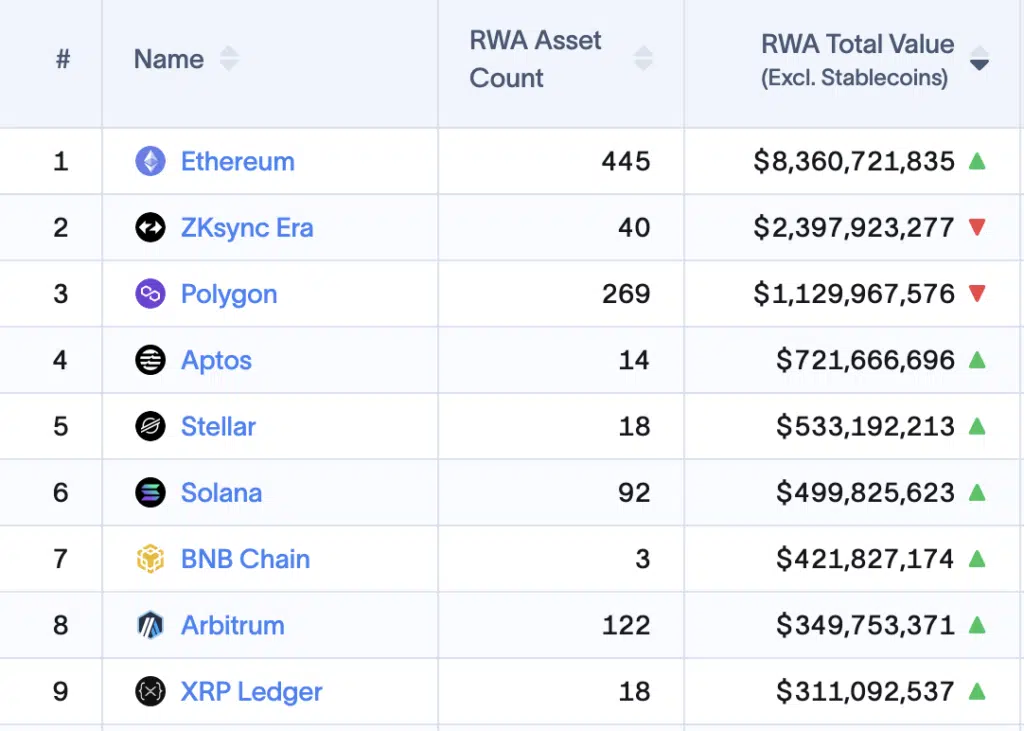Image resolution: width=1024 pixels, height=731 pixels.
Task: Click the XRP Ledger logo icon
Action: click(150, 691)
